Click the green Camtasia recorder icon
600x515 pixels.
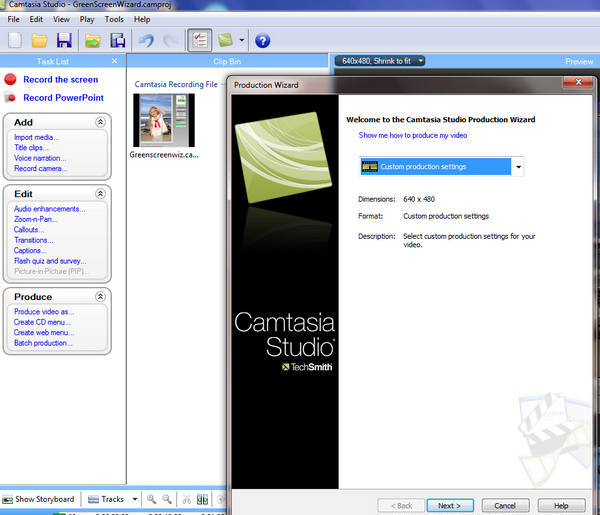[x=225, y=40]
